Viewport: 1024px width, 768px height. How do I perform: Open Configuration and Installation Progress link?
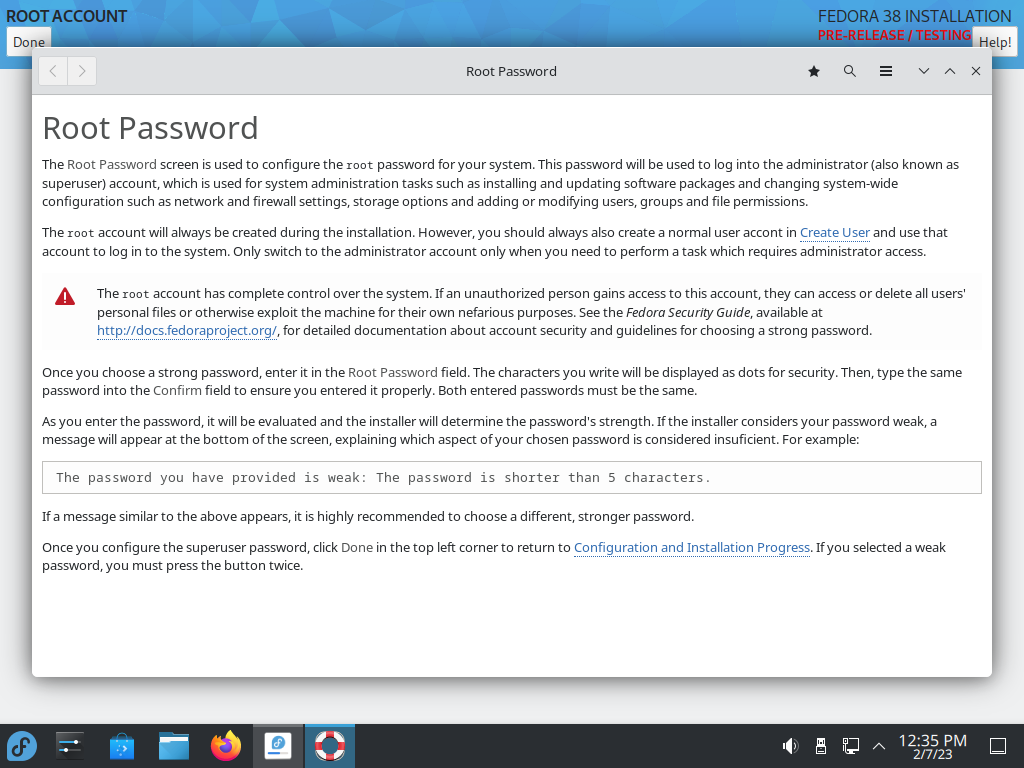692,547
